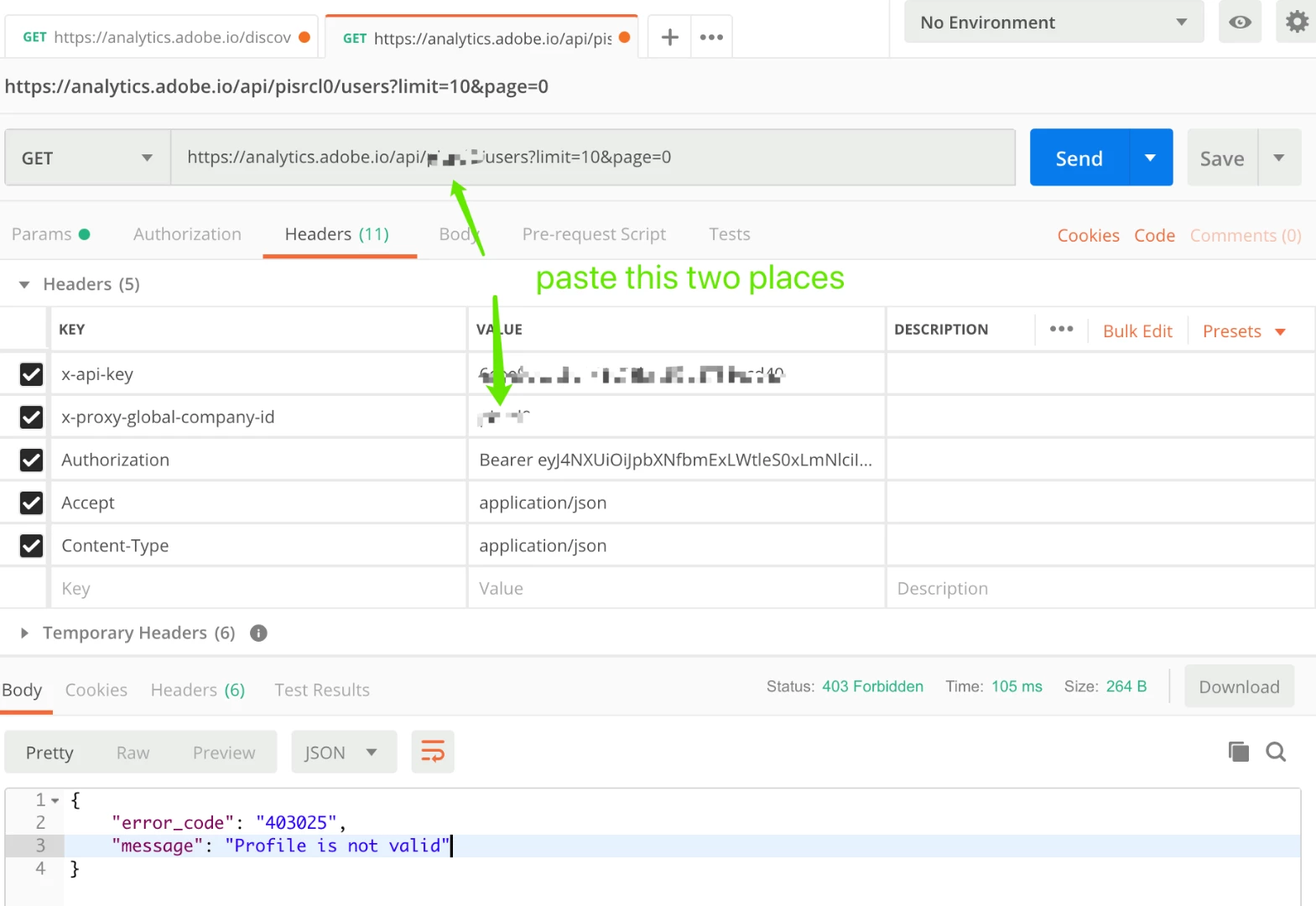1316x906 pixels.
Task: Open the response Headers (6) tab
Action: [198, 690]
